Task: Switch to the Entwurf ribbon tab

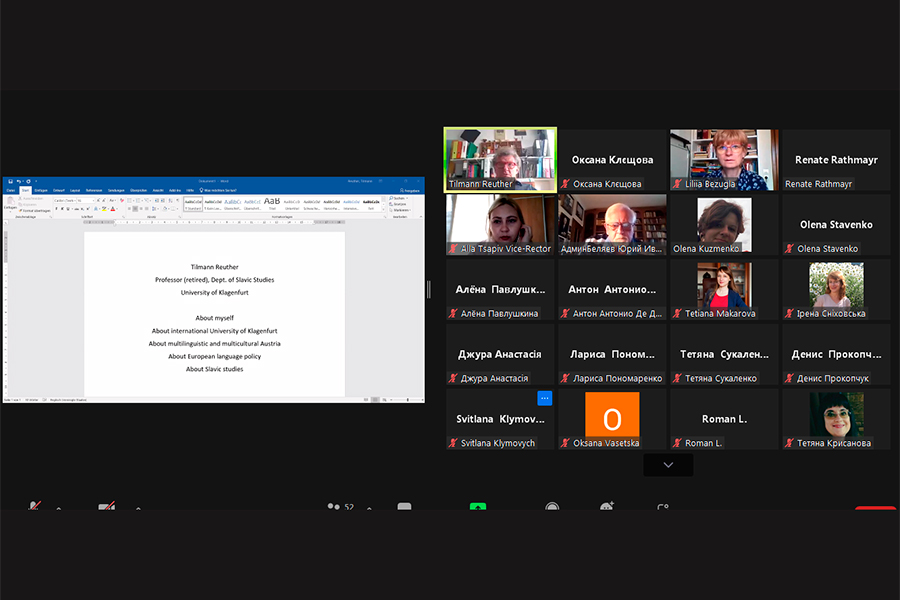Action: [59, 190]
